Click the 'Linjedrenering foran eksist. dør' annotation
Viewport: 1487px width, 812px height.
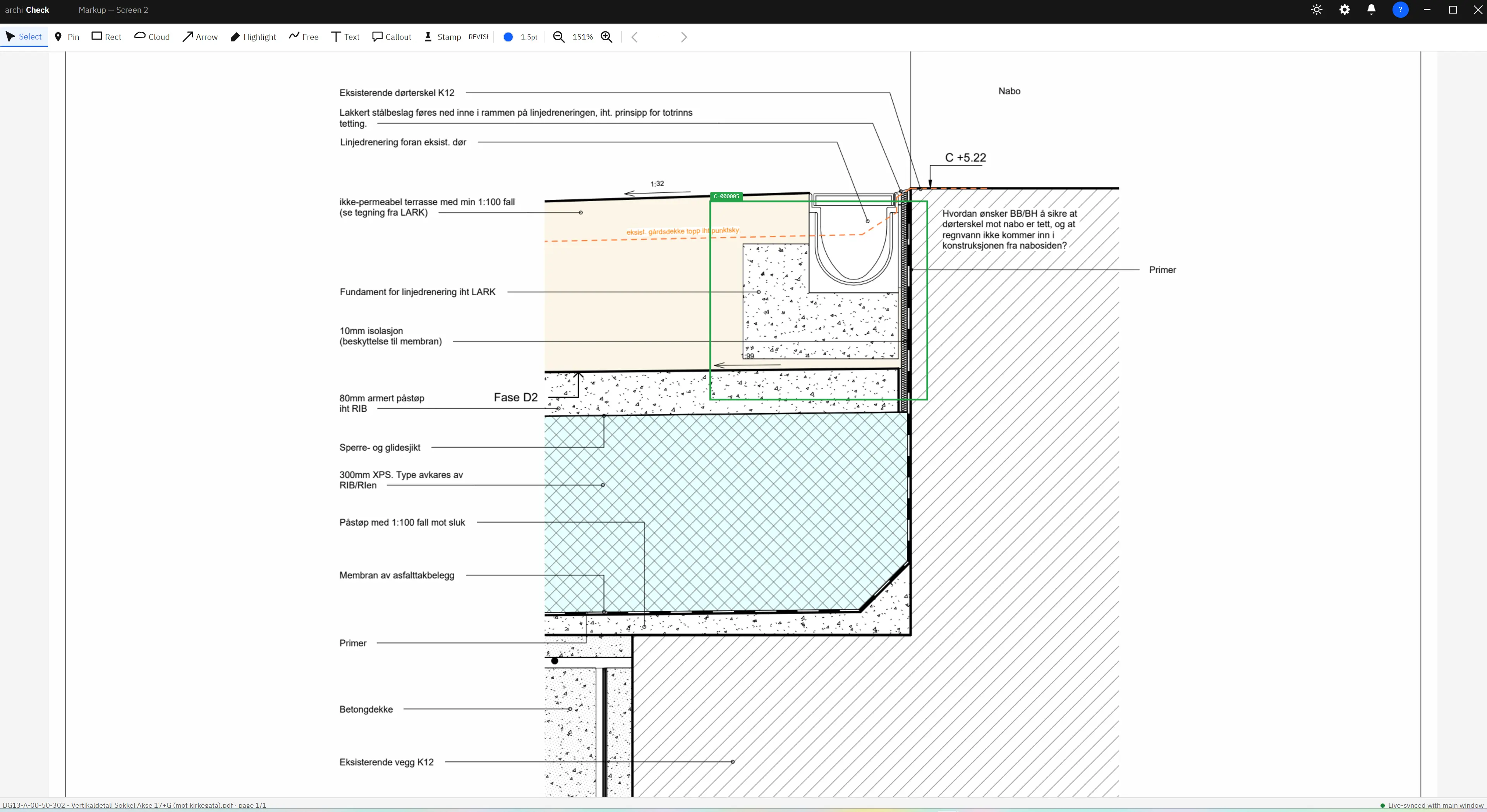point(403,142)
